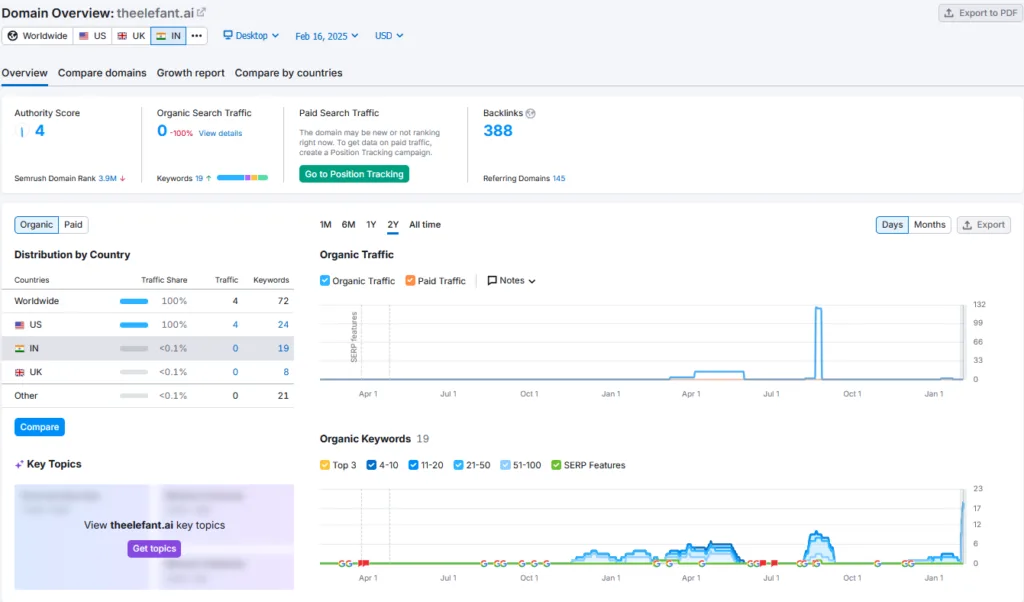Click Semrush Domain Rank down arrow

(122, 178)
